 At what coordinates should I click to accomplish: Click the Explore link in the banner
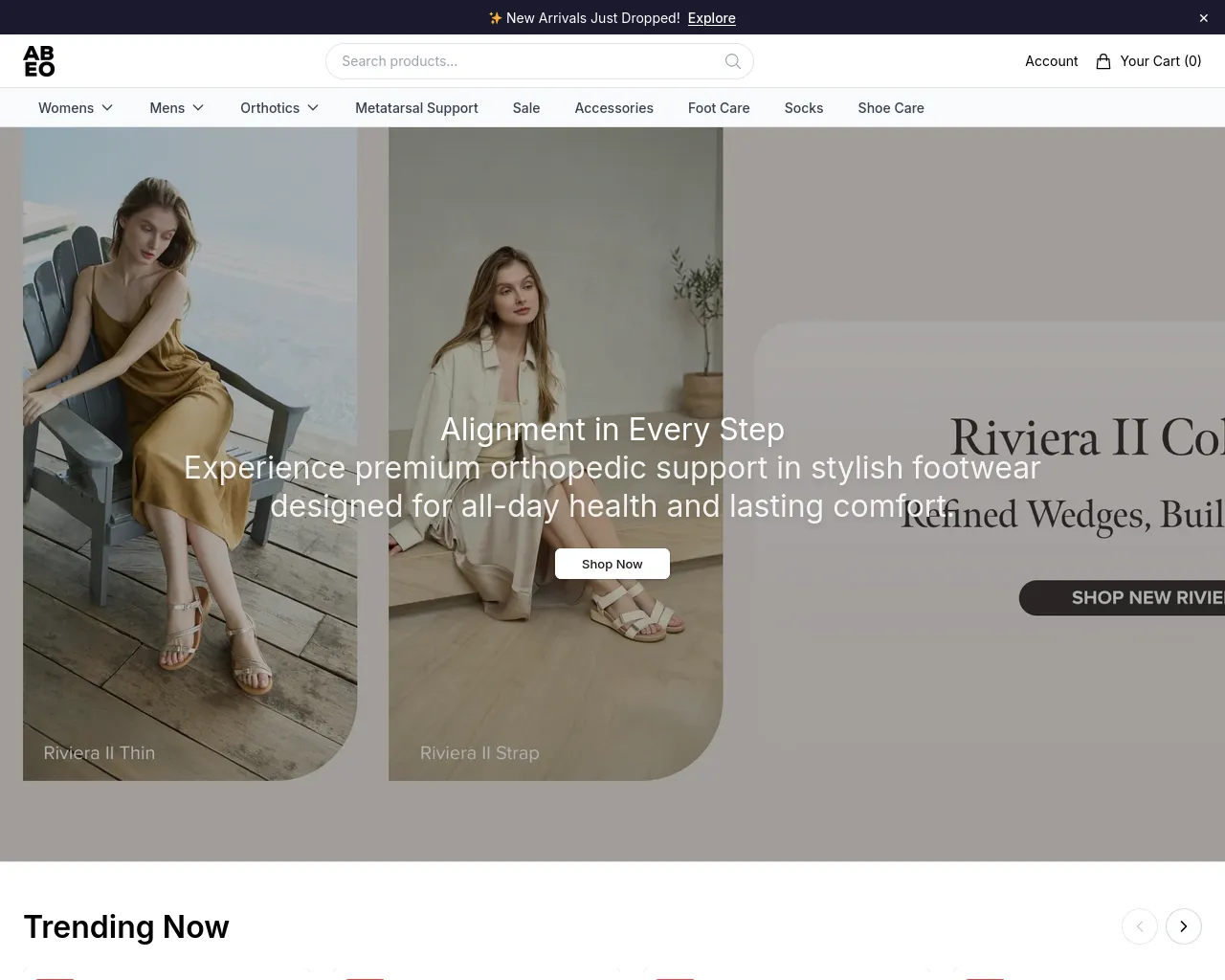pos(712,18)
